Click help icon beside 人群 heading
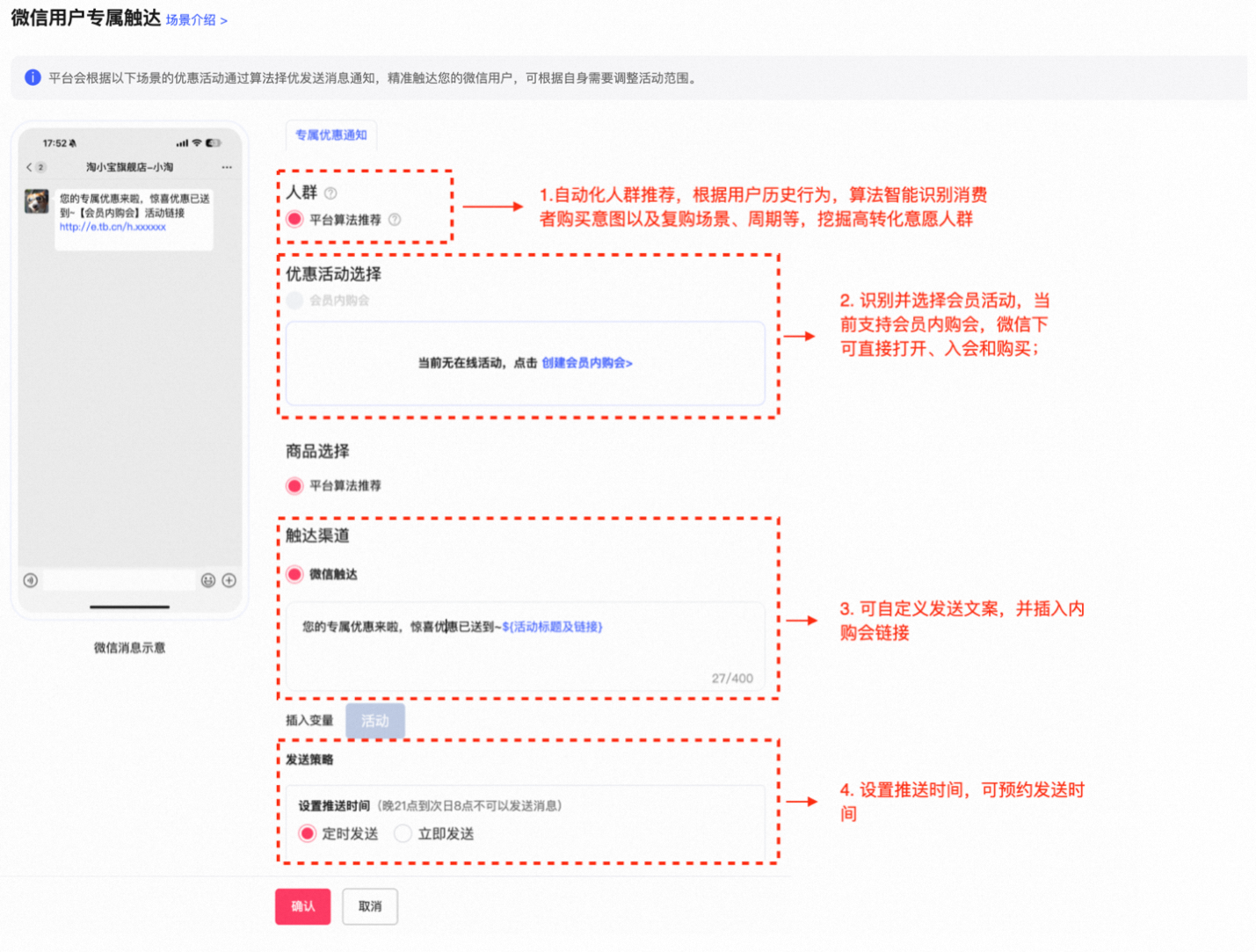The width and height of the screenshot is (1256, 952). tap(330, 193)
